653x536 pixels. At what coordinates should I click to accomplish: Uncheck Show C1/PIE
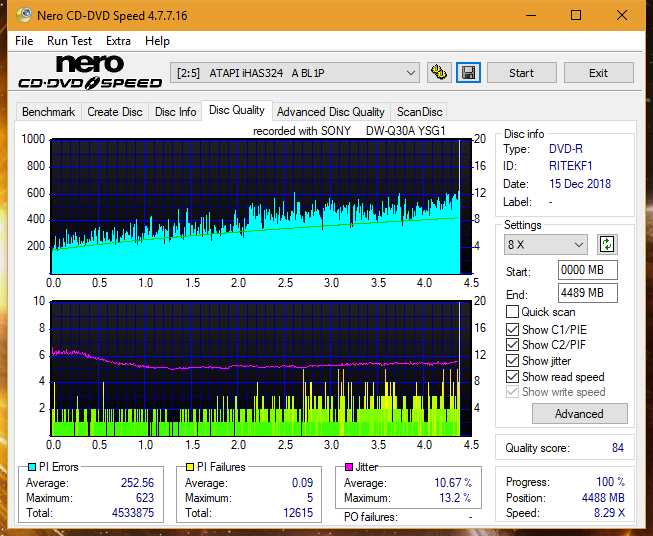512,329
